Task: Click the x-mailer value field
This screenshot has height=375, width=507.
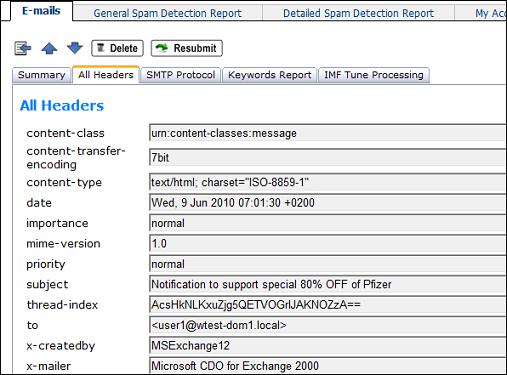Action: click(x=328, y=366)
